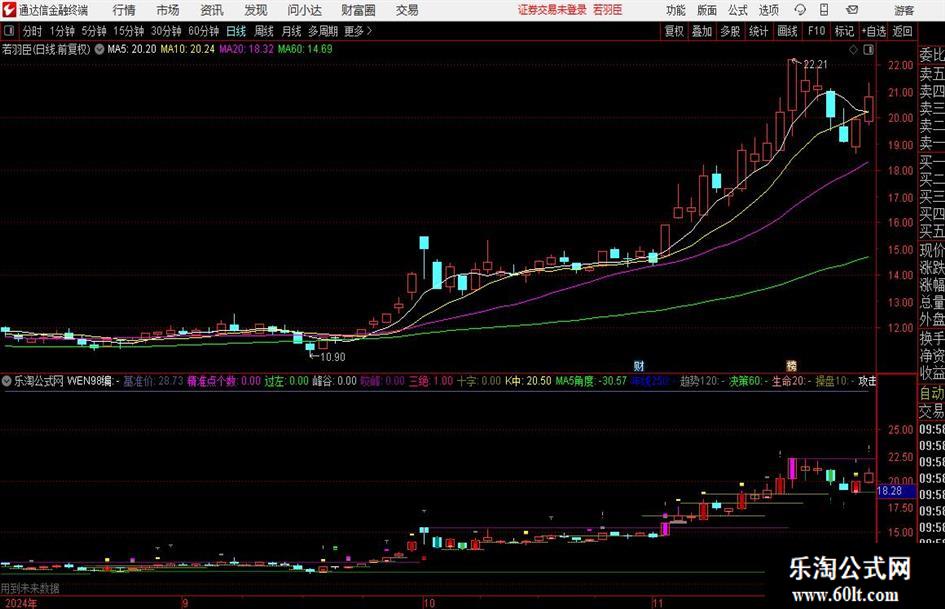
Task: Toggle the left sidebar panel icon
Action: point(8,31)
